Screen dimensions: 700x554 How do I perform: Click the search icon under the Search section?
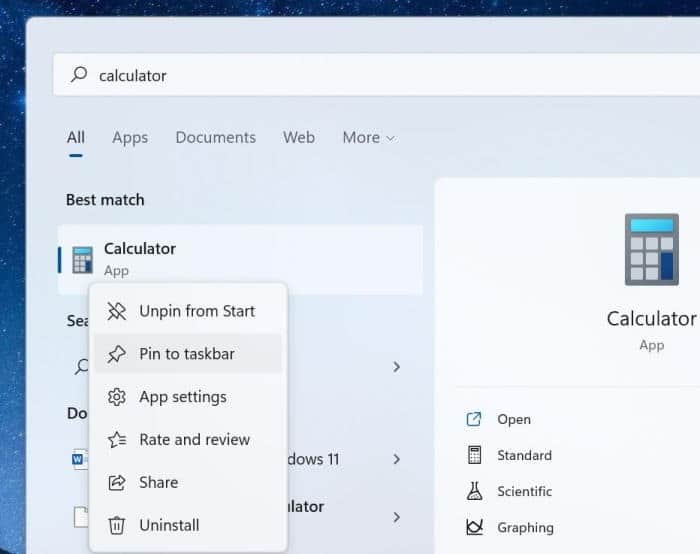pos(82,367)
